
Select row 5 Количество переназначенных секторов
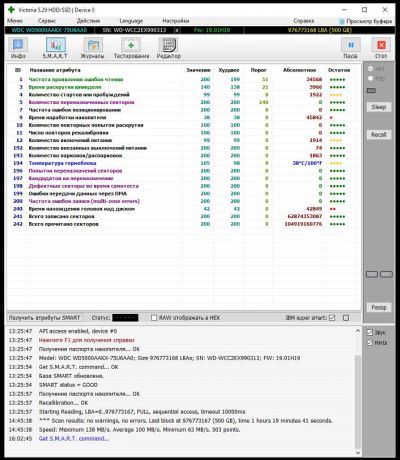tap(183, 102)
